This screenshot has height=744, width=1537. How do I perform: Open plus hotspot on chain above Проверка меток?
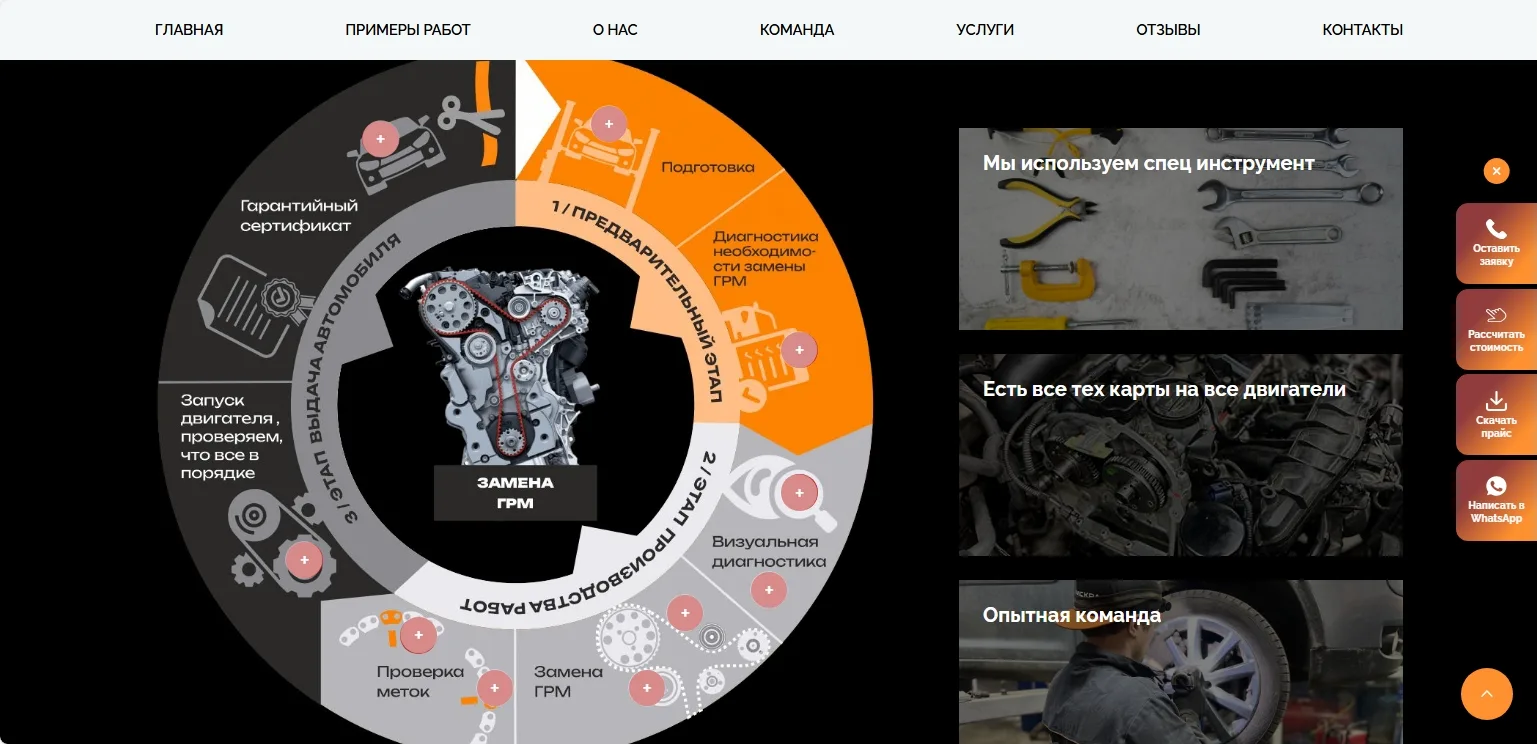pyautogui.click(x=418, y=635)
